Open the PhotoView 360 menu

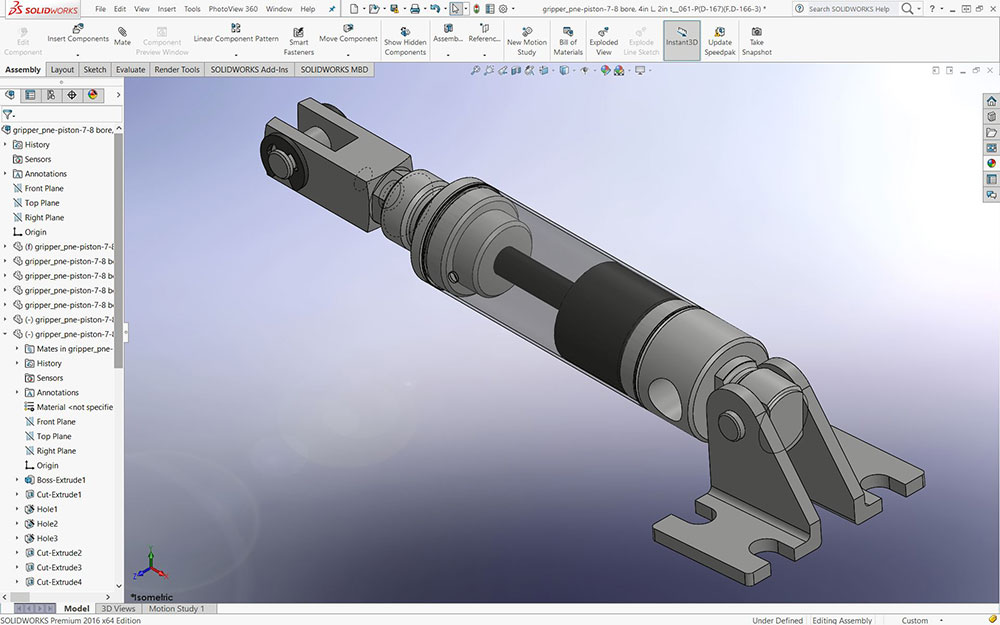pos(233,9)
